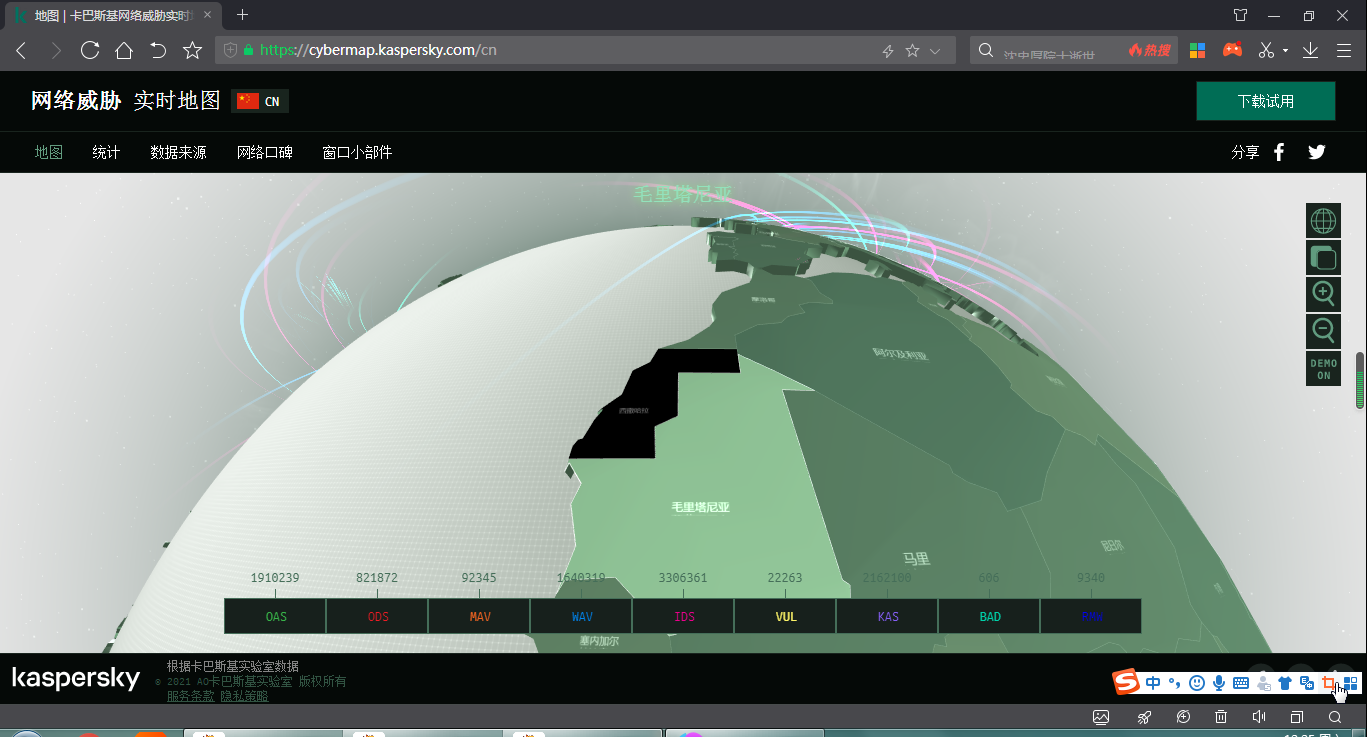Toggle the ODS threat type filter

(378, 616)
